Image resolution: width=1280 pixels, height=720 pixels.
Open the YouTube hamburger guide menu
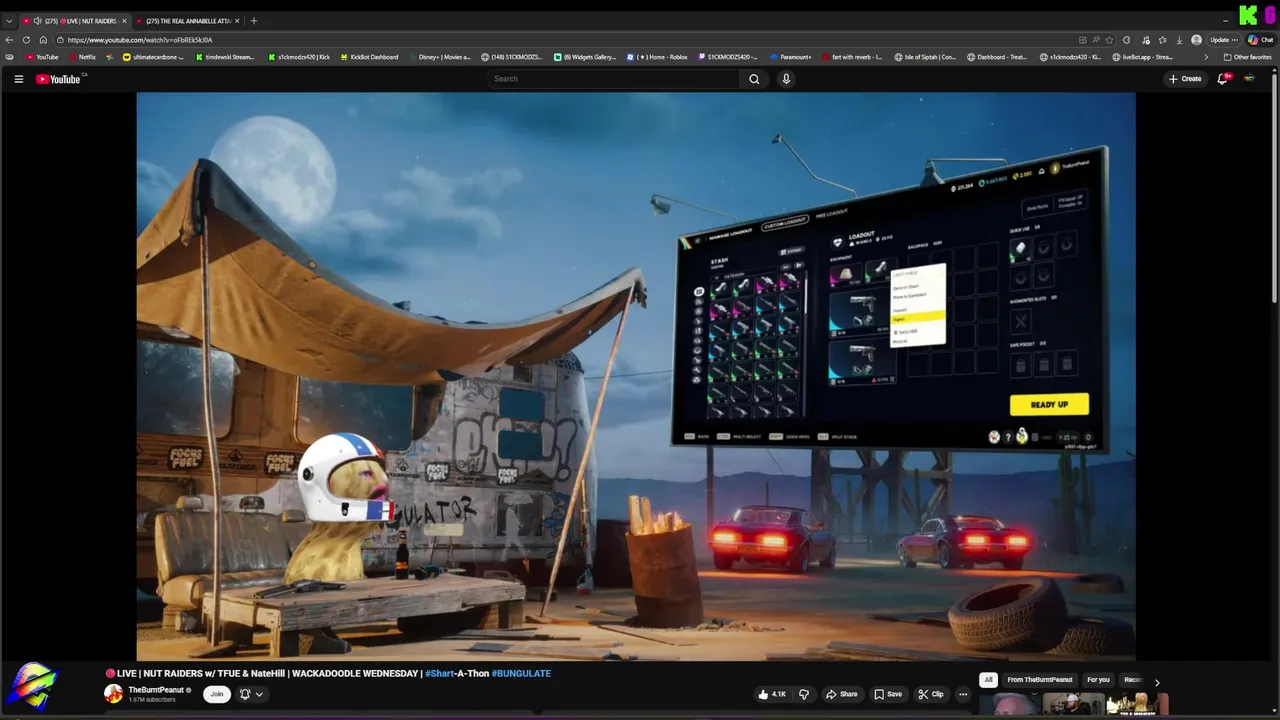(18, 79)
